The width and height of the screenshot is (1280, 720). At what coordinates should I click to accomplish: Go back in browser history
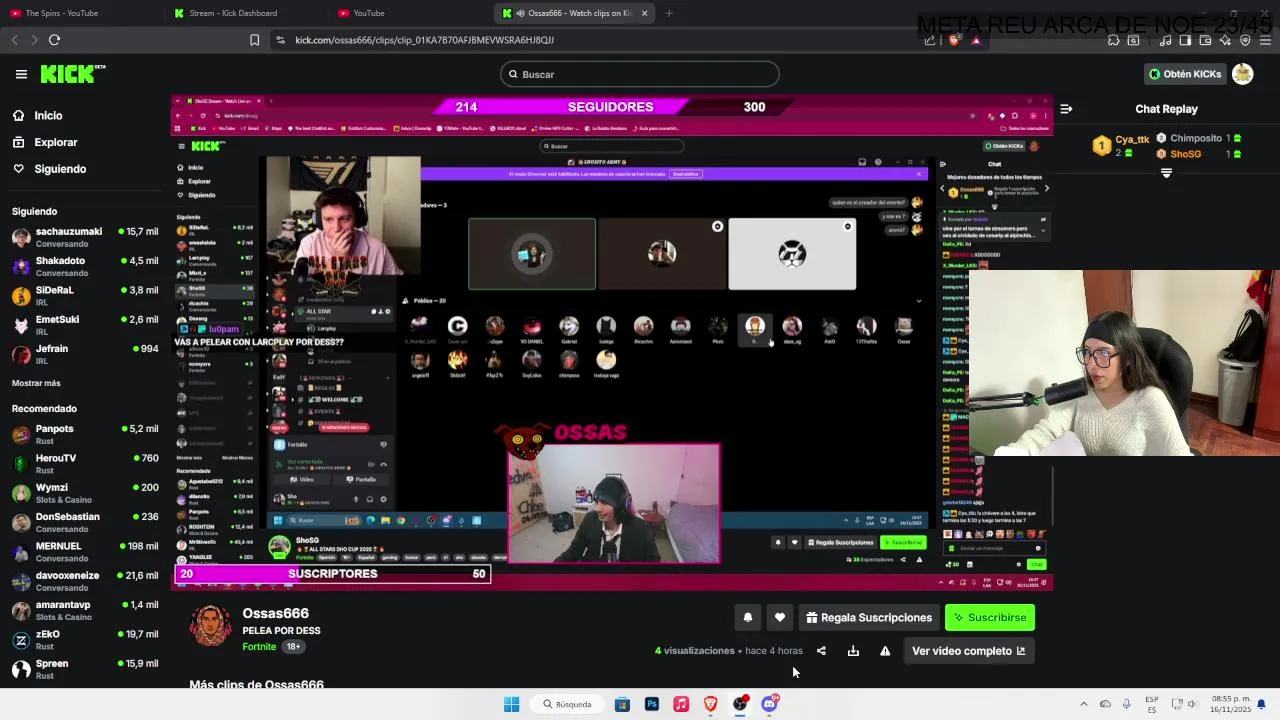14,40
